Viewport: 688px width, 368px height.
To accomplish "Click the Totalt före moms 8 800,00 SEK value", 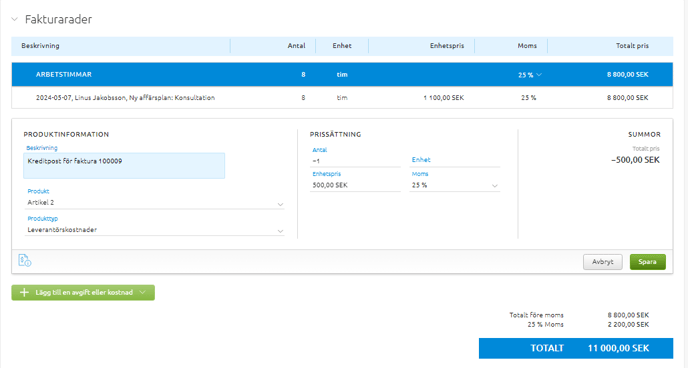I will point(628,315).
